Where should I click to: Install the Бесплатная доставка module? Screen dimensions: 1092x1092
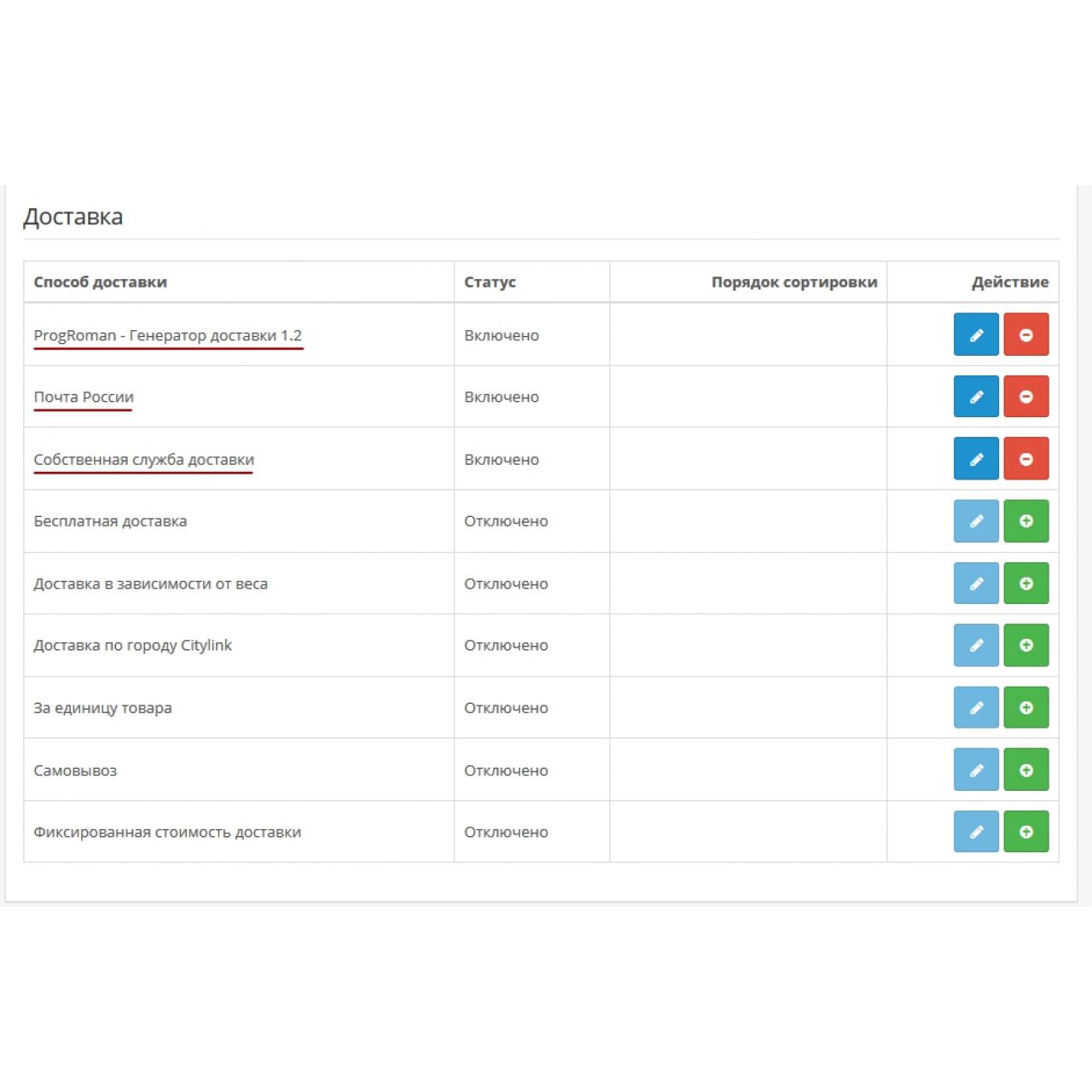[1026, 521]
